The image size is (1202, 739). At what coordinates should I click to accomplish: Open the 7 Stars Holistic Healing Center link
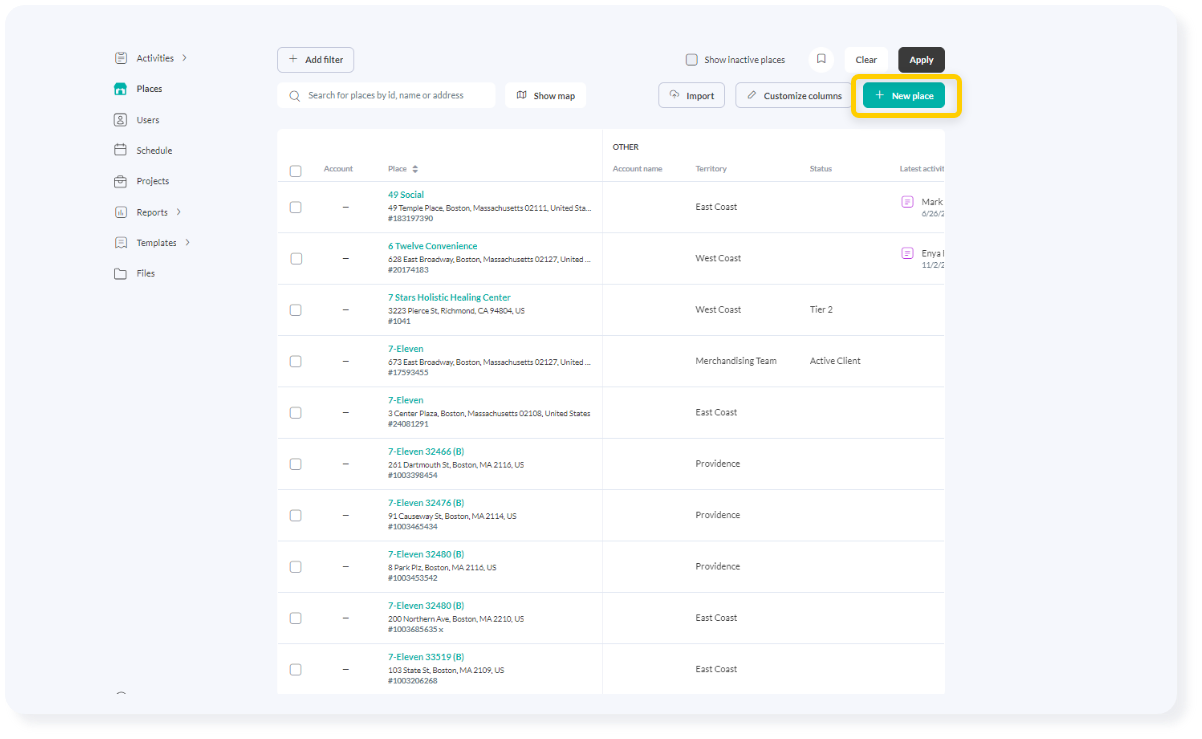click(x=449, y=298)
